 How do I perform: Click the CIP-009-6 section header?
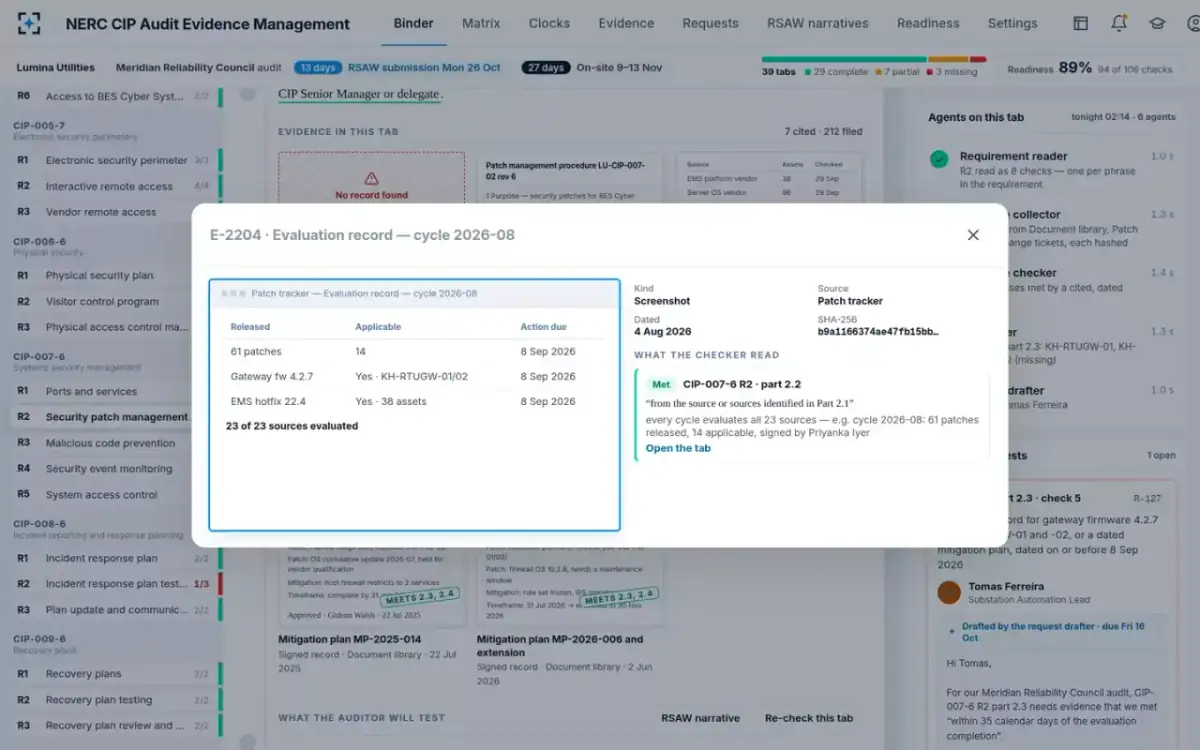click(x=39, y=638)
